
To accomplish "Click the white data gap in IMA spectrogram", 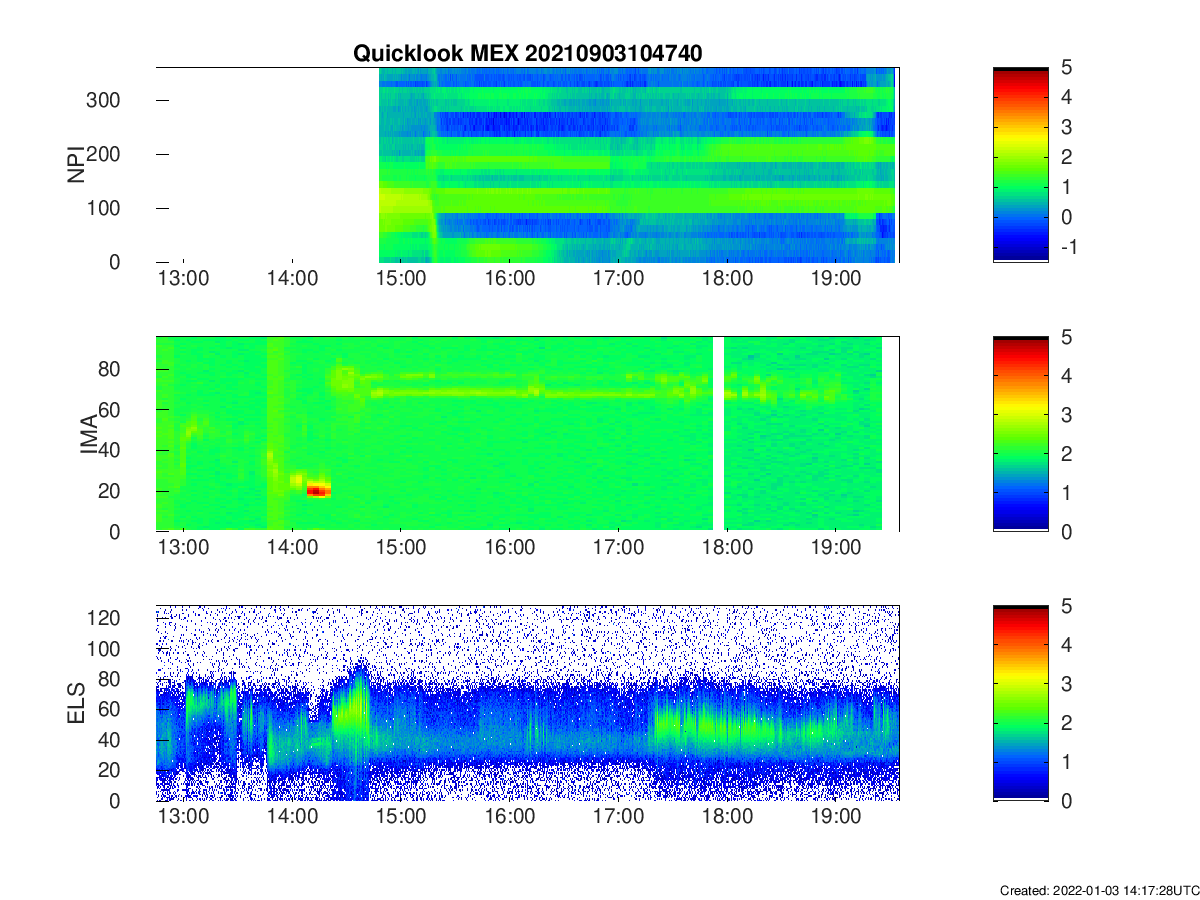I will click(x=718, y=434).
